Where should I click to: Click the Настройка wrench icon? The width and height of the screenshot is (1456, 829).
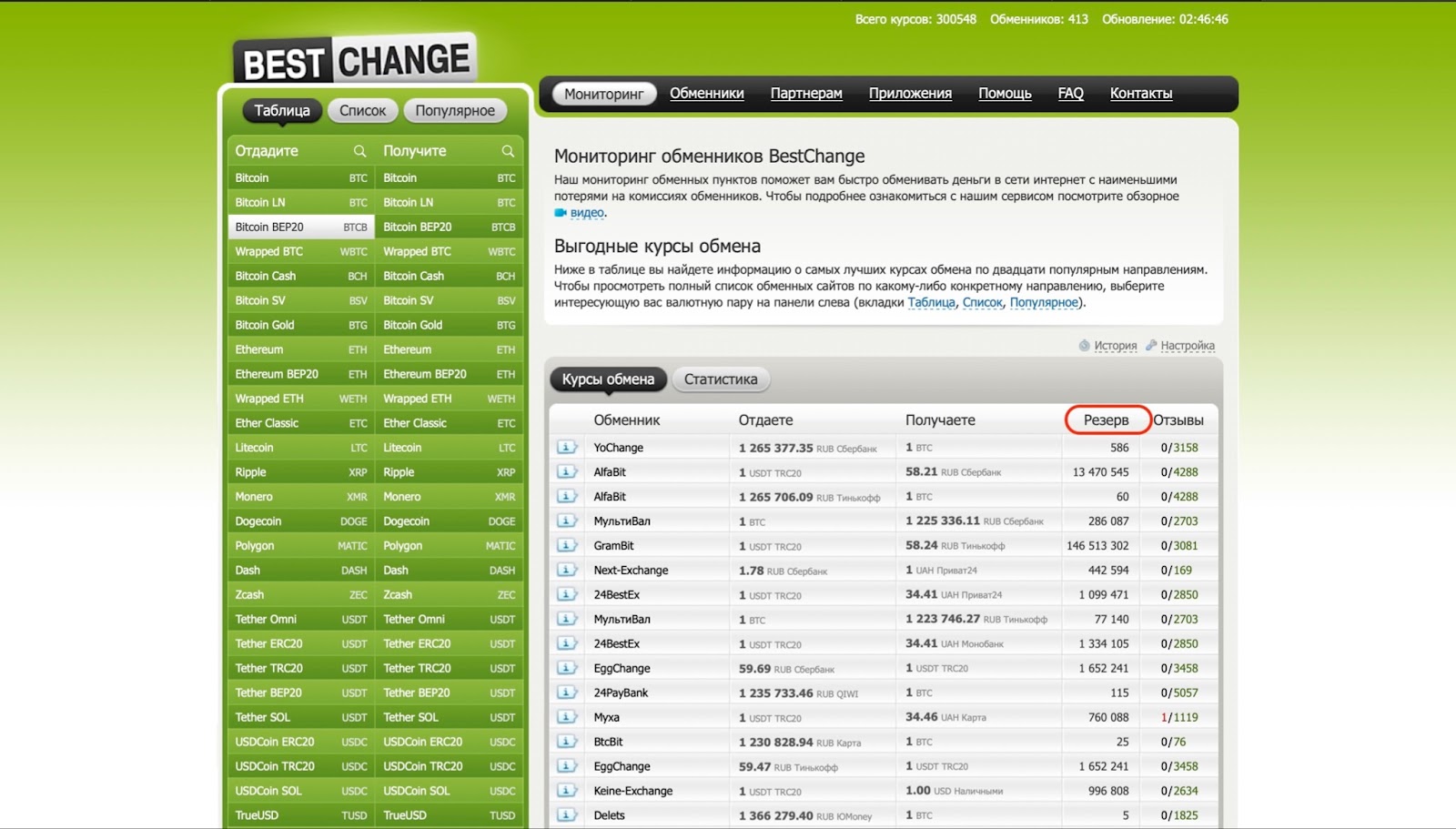pos(1151,346)
